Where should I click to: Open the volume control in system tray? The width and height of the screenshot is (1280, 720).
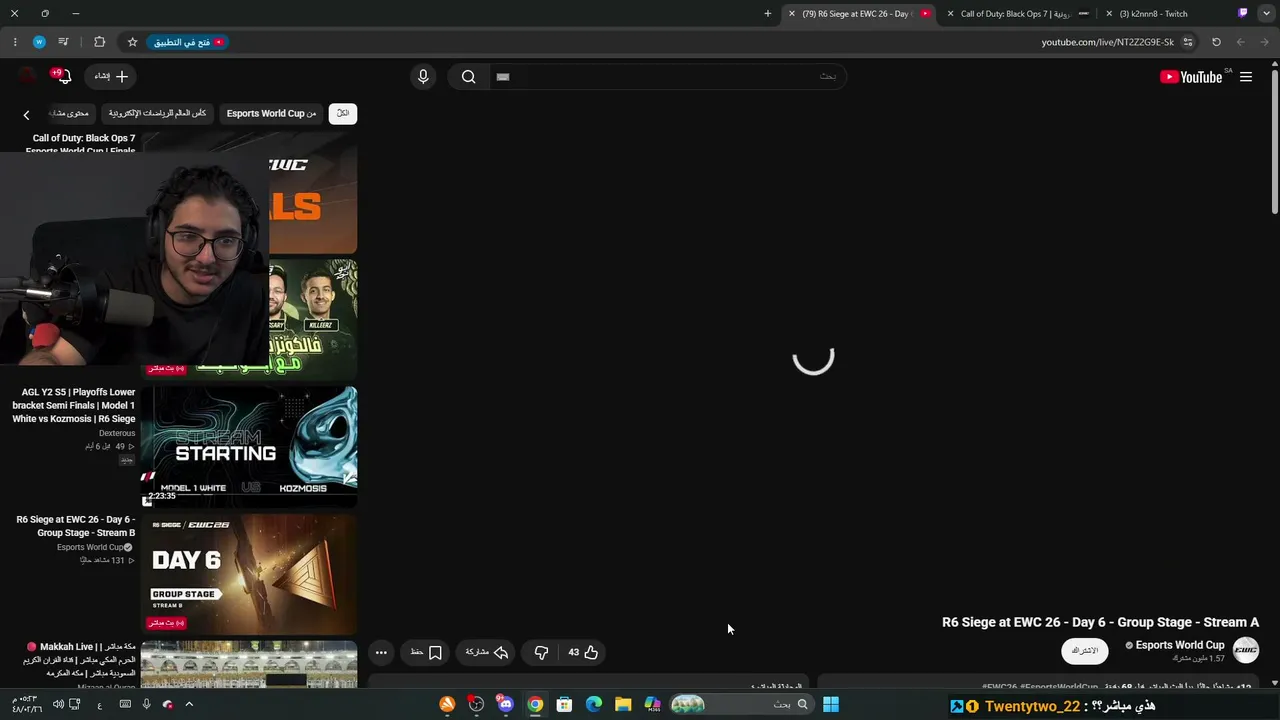click(58, 705)
